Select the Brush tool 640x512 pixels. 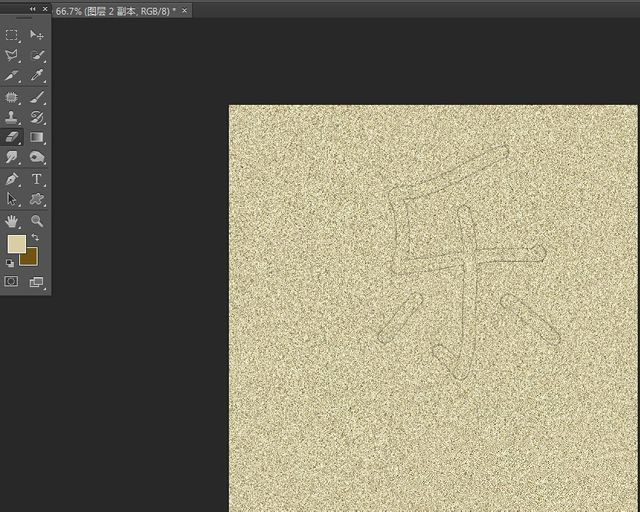pos(37,97)
